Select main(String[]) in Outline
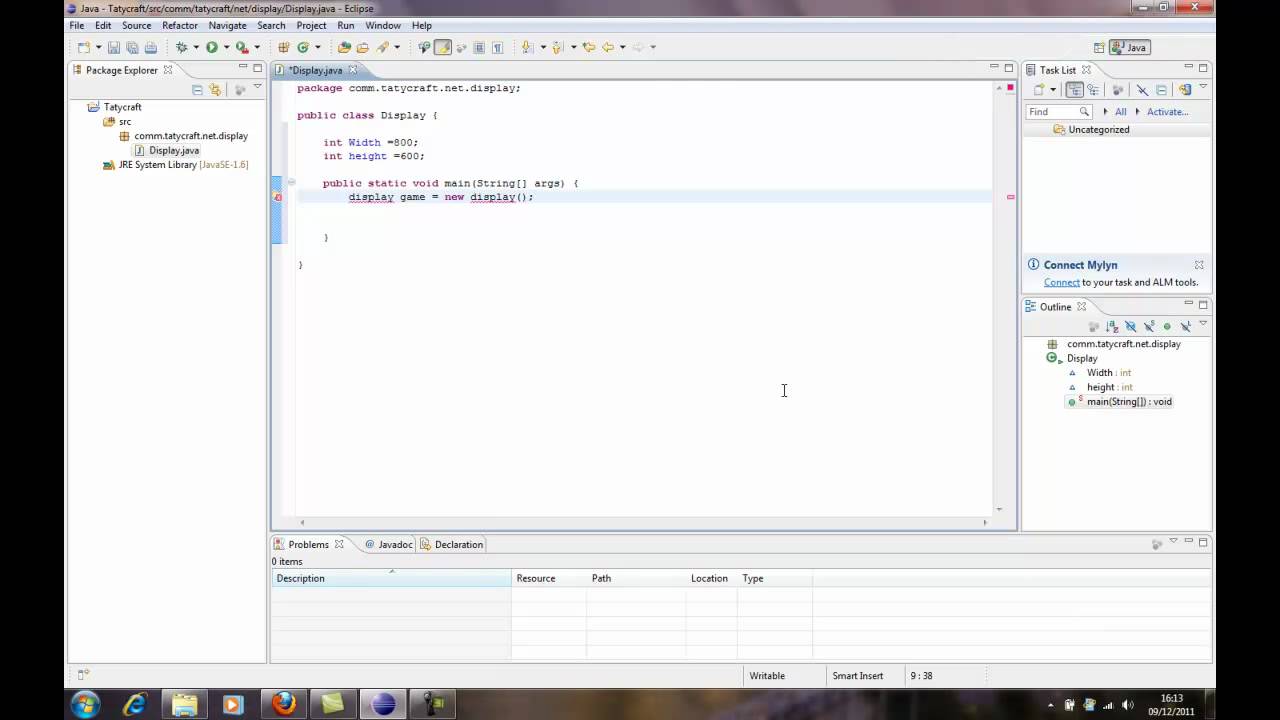The image size is (1280, 720). click(1119, 402)
